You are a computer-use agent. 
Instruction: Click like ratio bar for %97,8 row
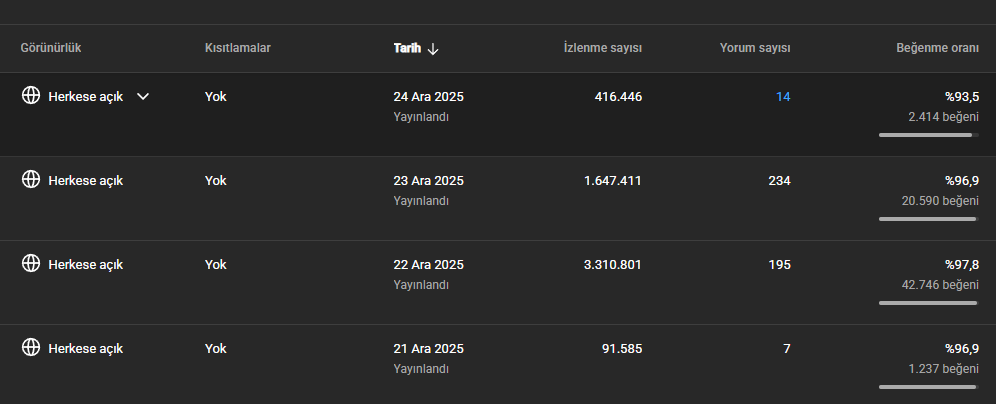(x=929, y=303)
